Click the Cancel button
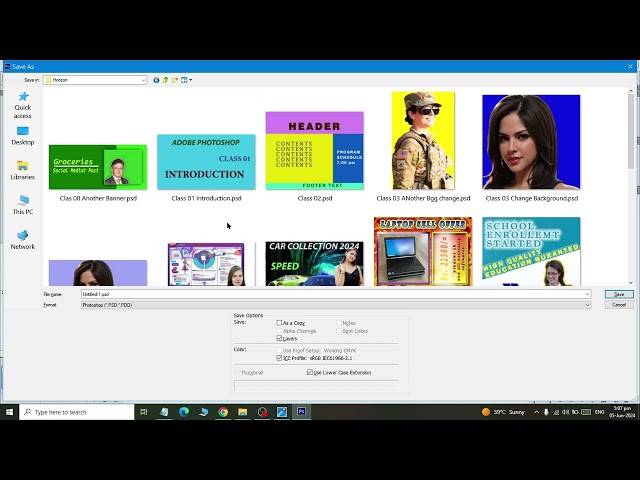Screen dimensions: 640x480 pyautogui.click(x=619, y=305)
